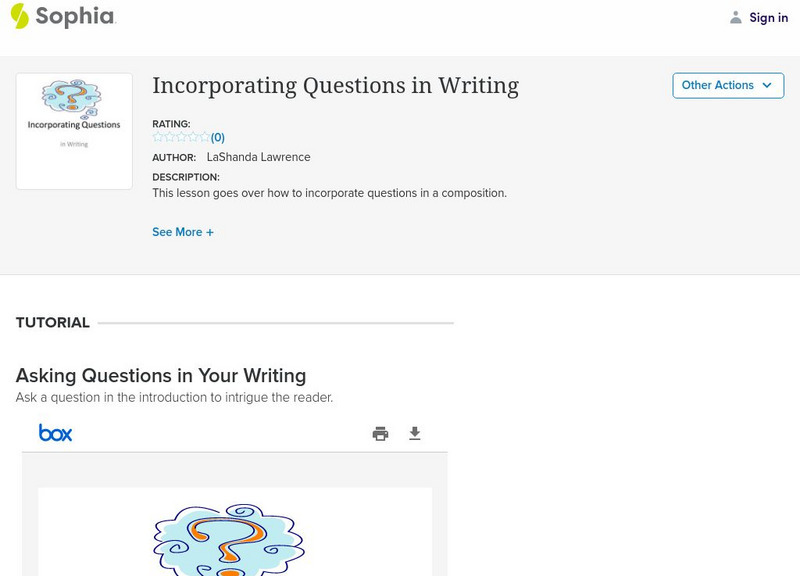Click the Sign in link
The image size is (800, 576).
click(x=768, y=18)
